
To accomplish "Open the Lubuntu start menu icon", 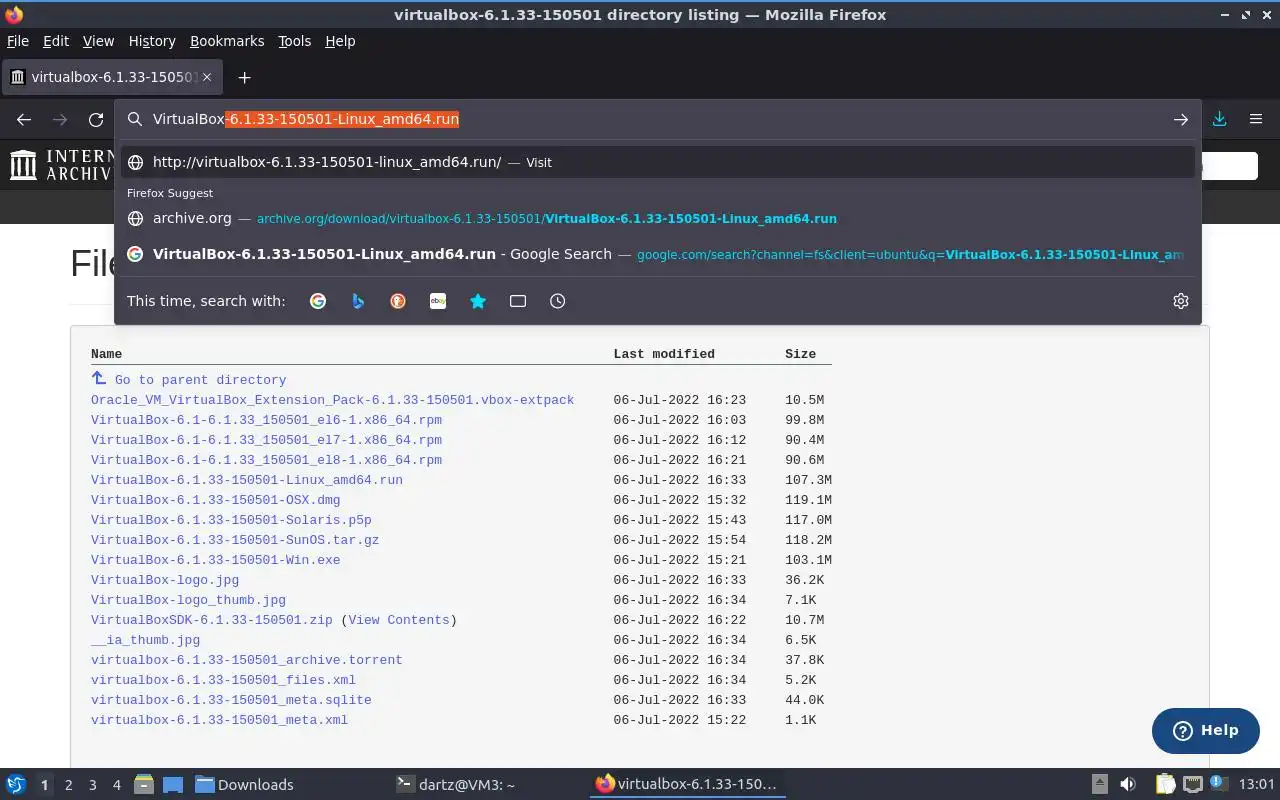I will (16, 784).
